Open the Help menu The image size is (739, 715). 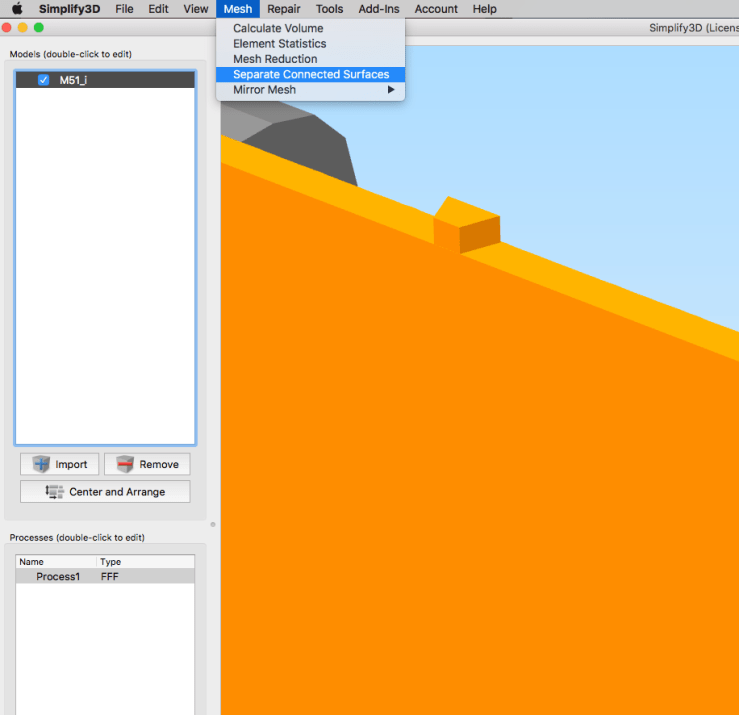coord(484,9)
